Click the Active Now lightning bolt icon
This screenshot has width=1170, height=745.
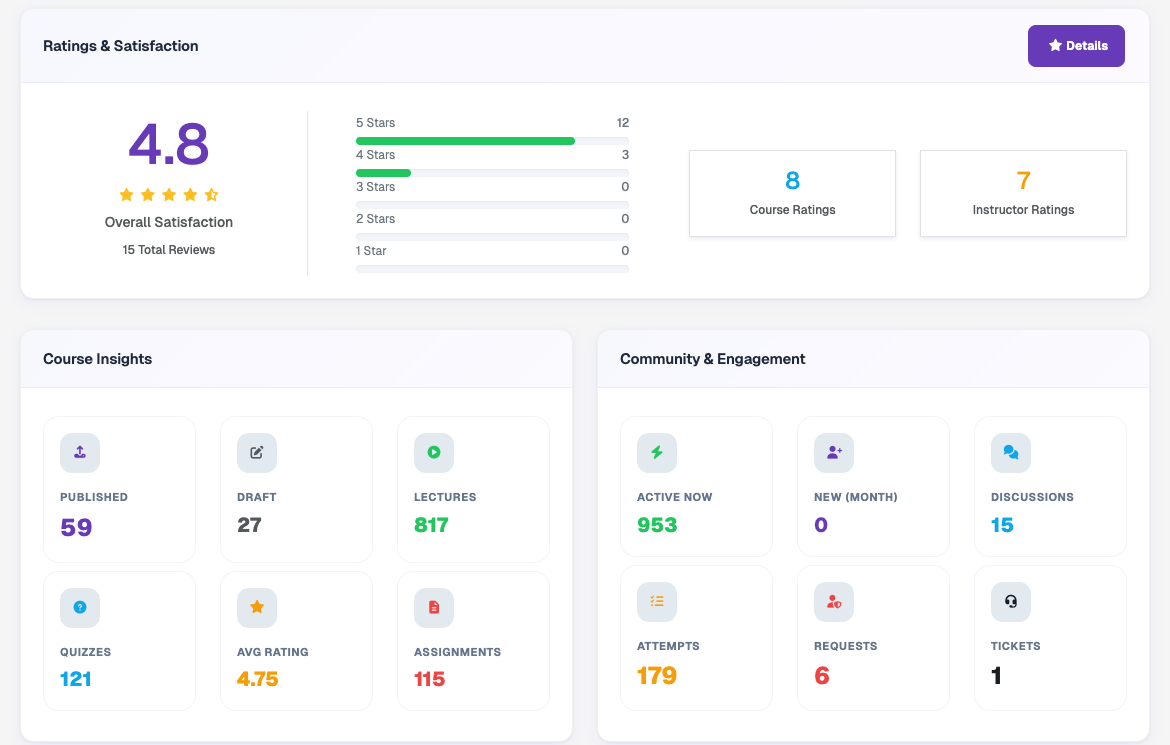pos(657,452)
